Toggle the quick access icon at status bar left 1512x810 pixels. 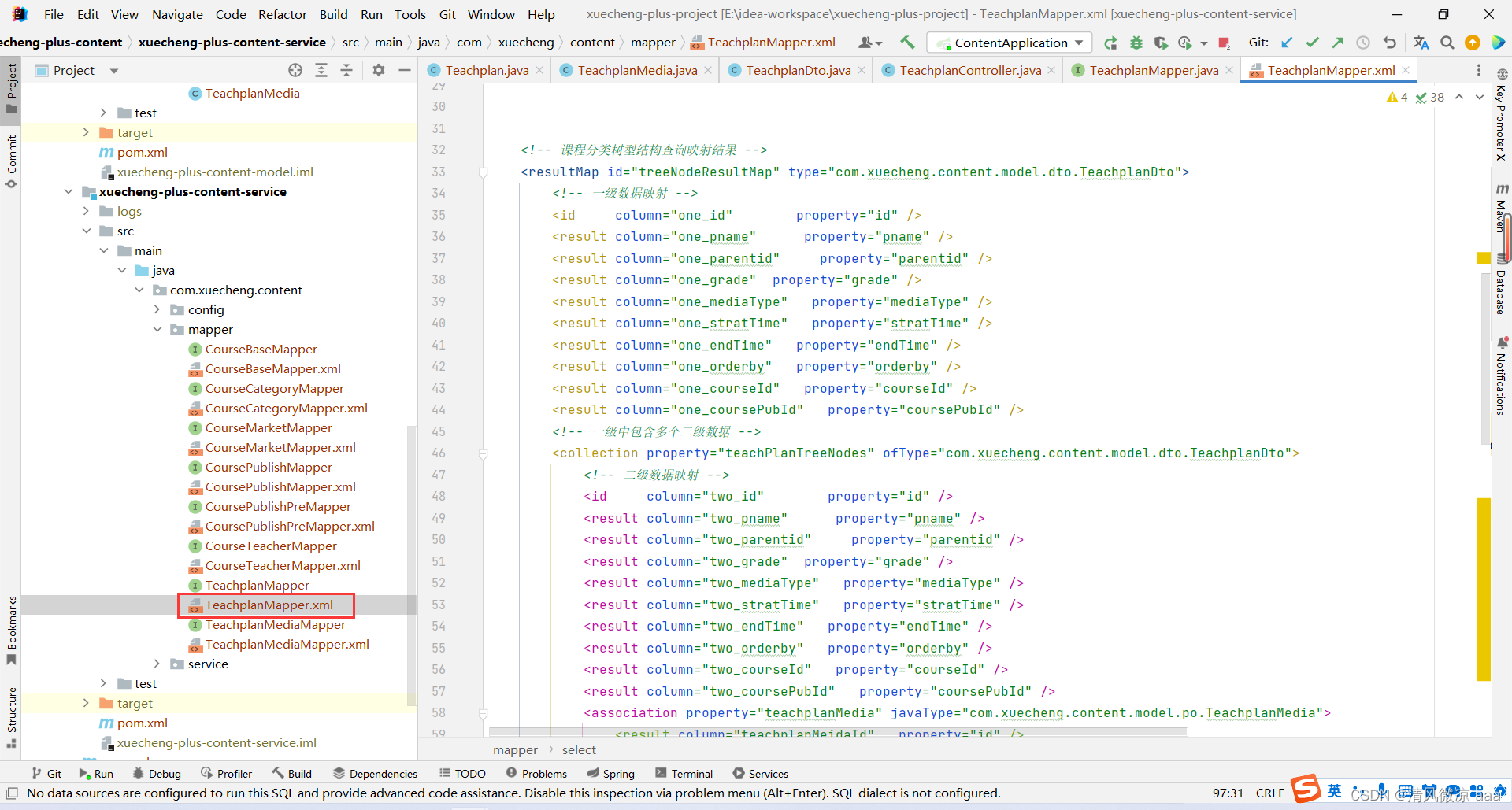point(12,793)
